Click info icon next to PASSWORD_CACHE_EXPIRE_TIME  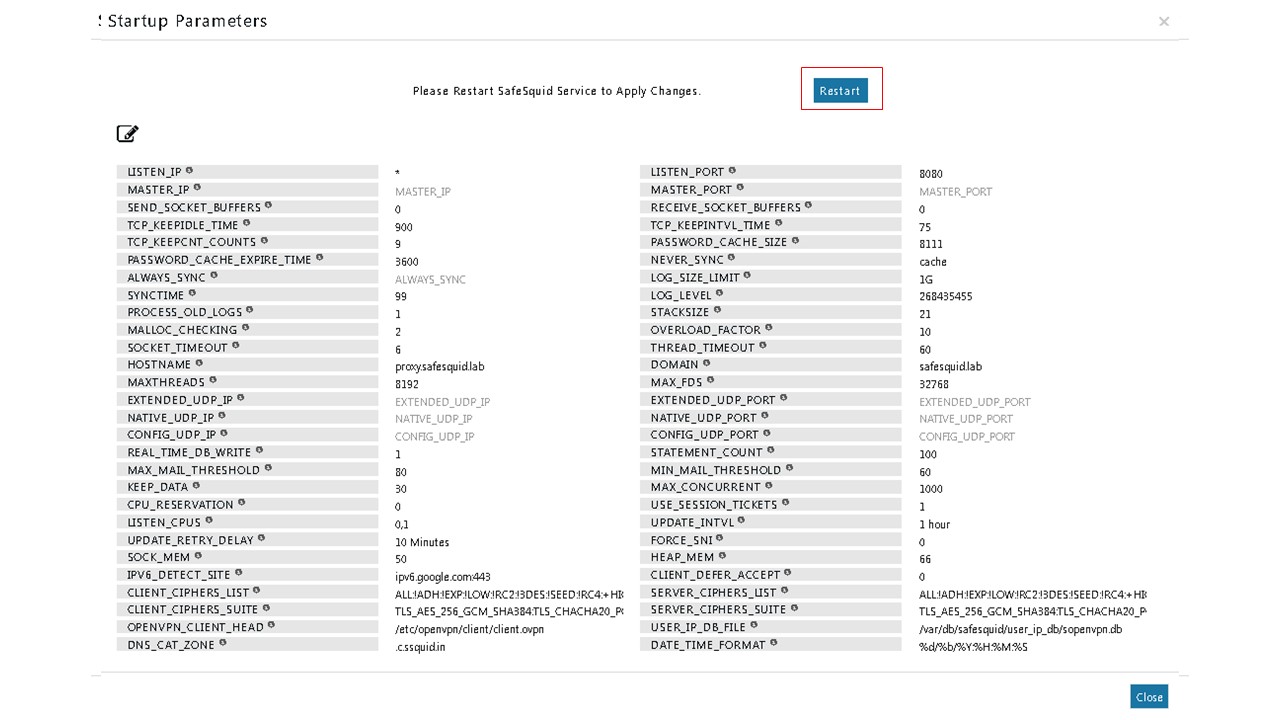[x=320, y=258]
